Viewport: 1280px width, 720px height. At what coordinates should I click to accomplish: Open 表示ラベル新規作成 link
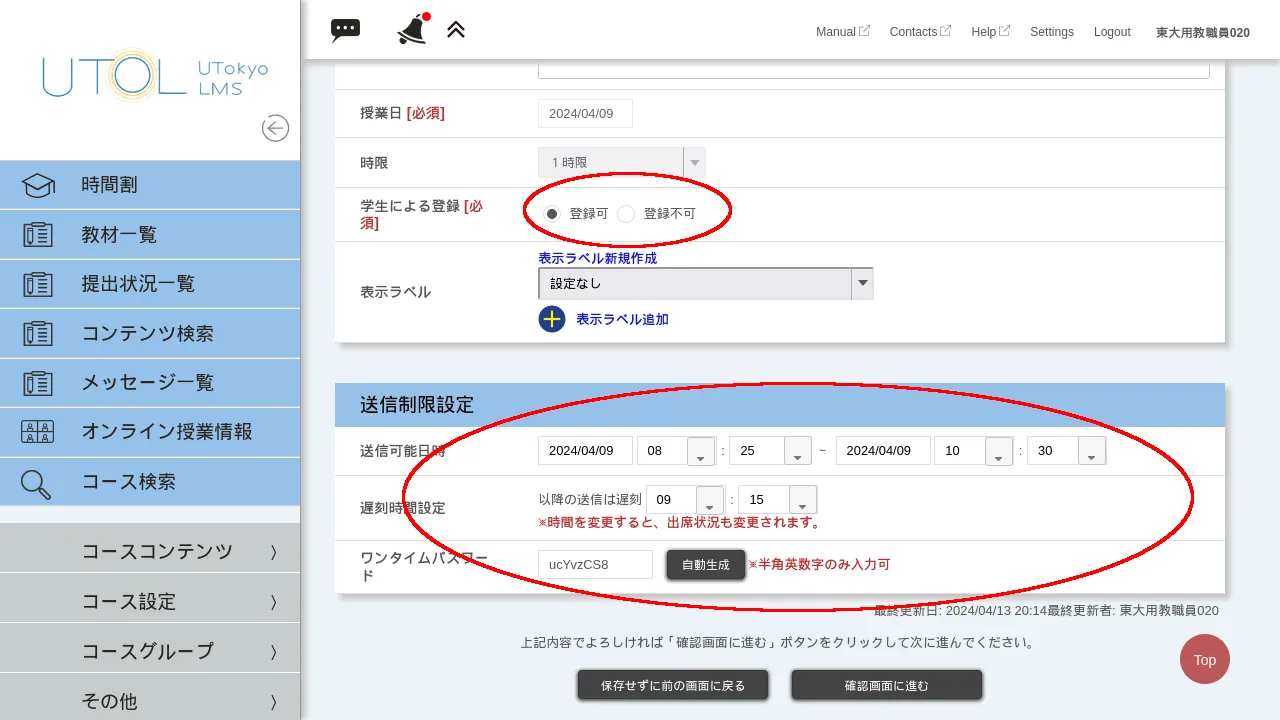(x=596, y=257)
